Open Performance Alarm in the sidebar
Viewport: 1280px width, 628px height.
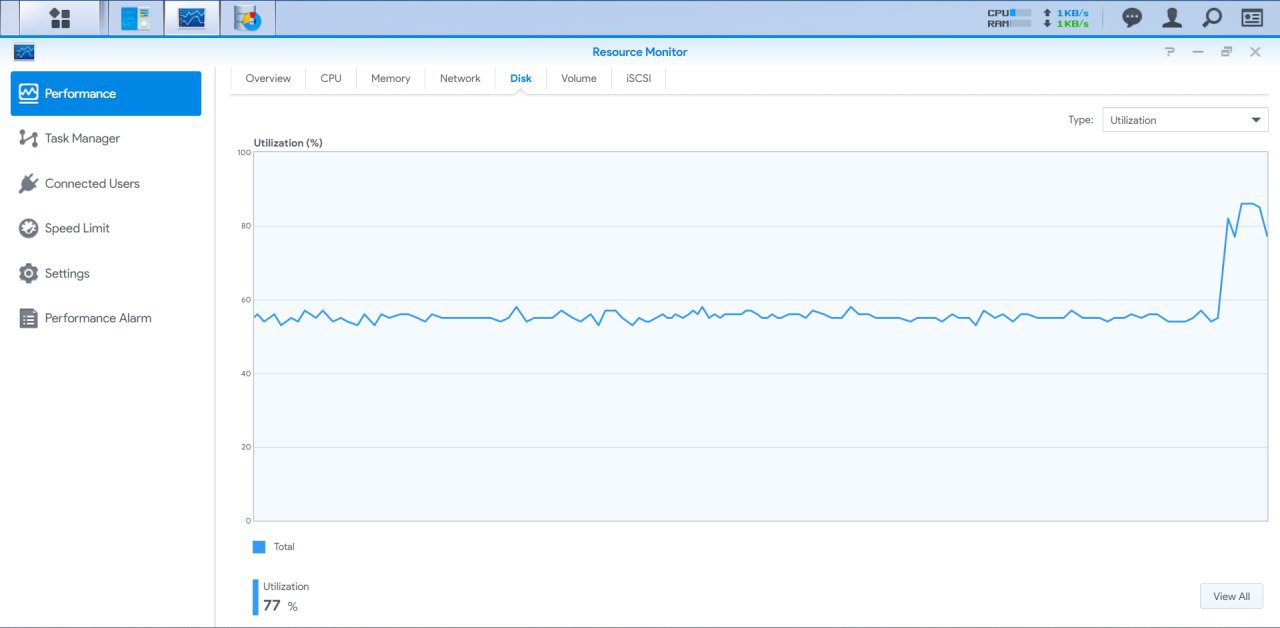click(98, 318)
